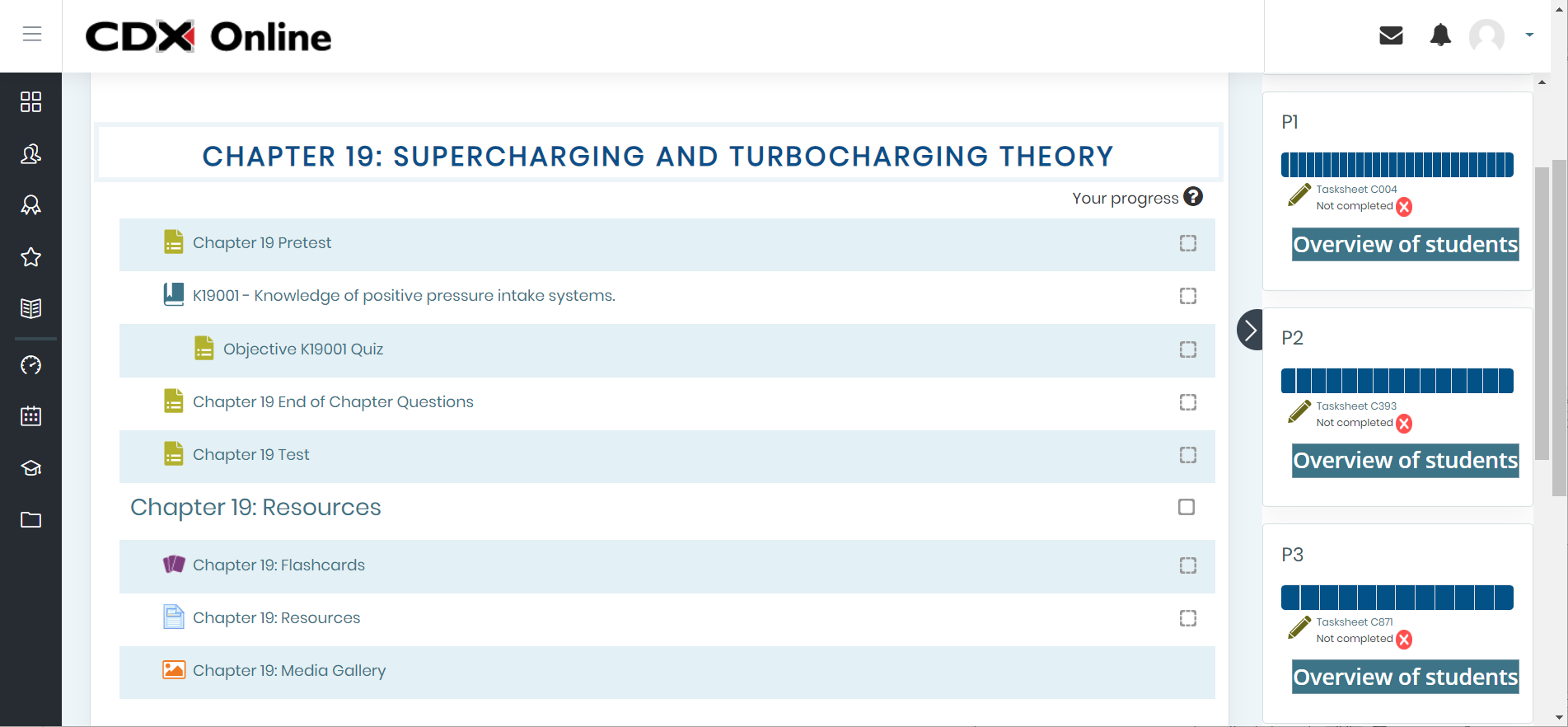
Task: Click Overview of students under P1
Action: click(1405, 245)
